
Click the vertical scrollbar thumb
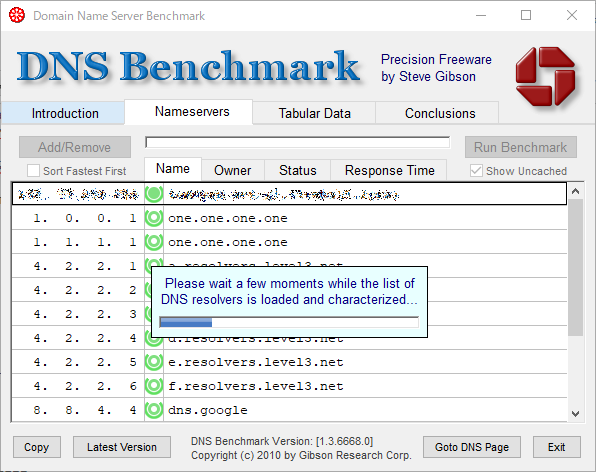pos(575,267)
